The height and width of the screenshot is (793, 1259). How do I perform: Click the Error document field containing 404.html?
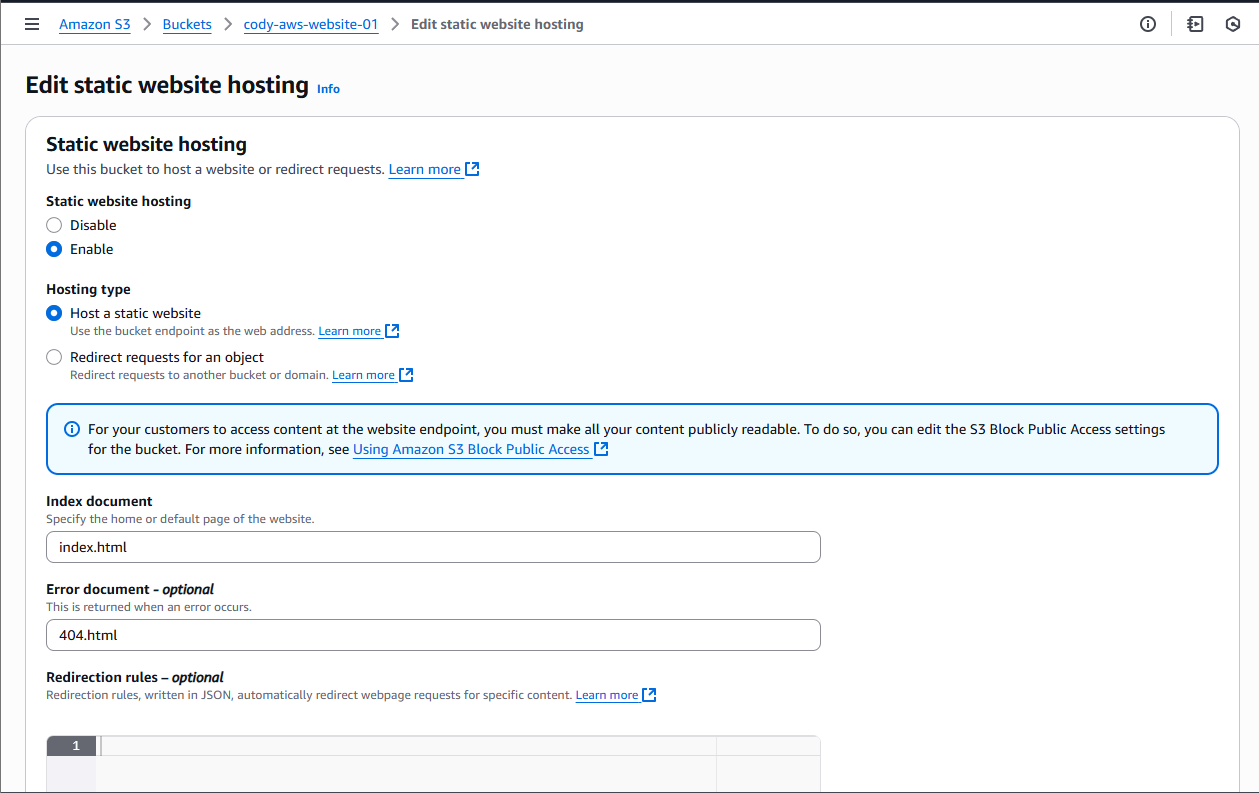(433, 635)
